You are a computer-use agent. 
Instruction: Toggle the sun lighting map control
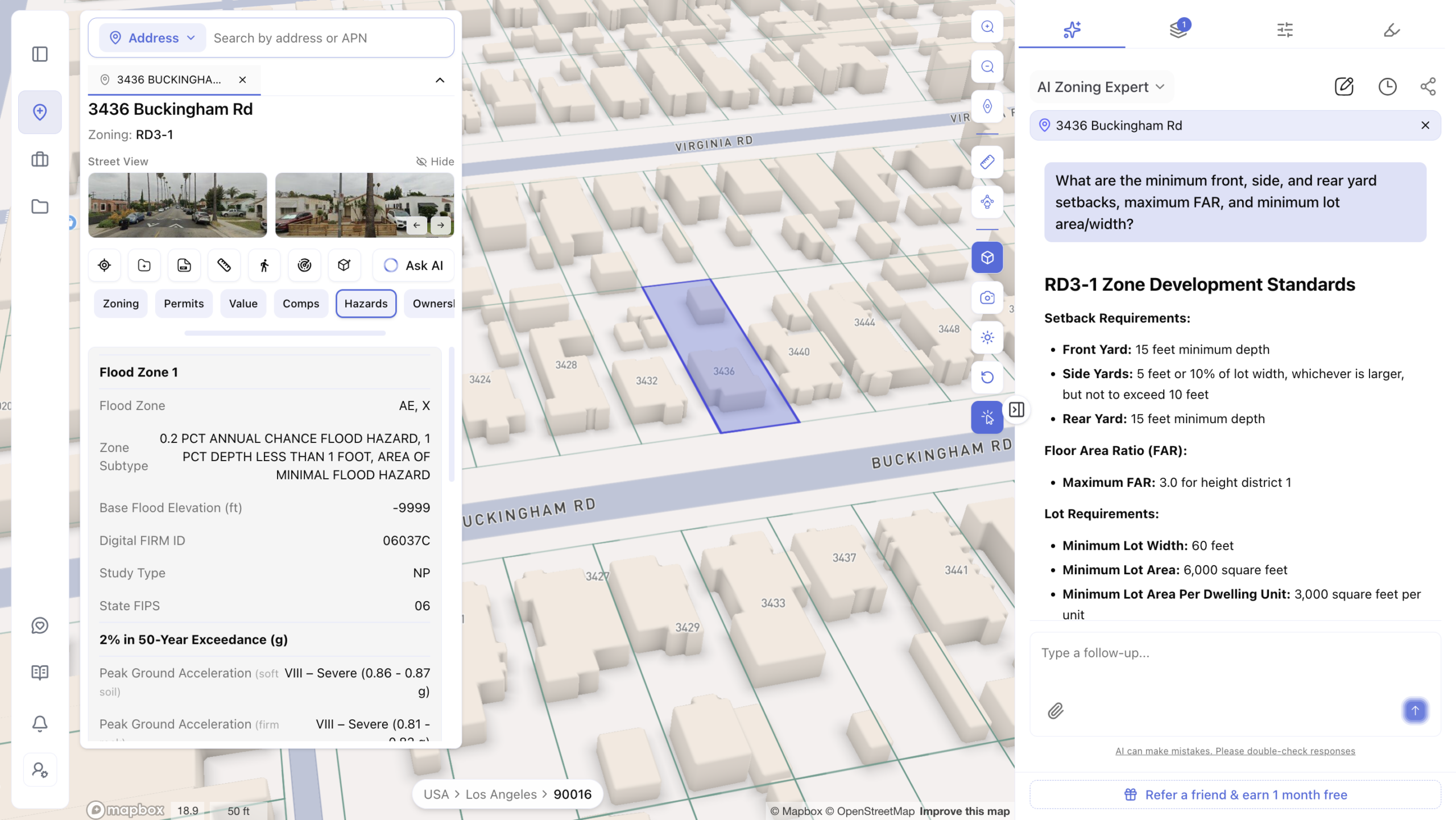click(x=987, y=337)
